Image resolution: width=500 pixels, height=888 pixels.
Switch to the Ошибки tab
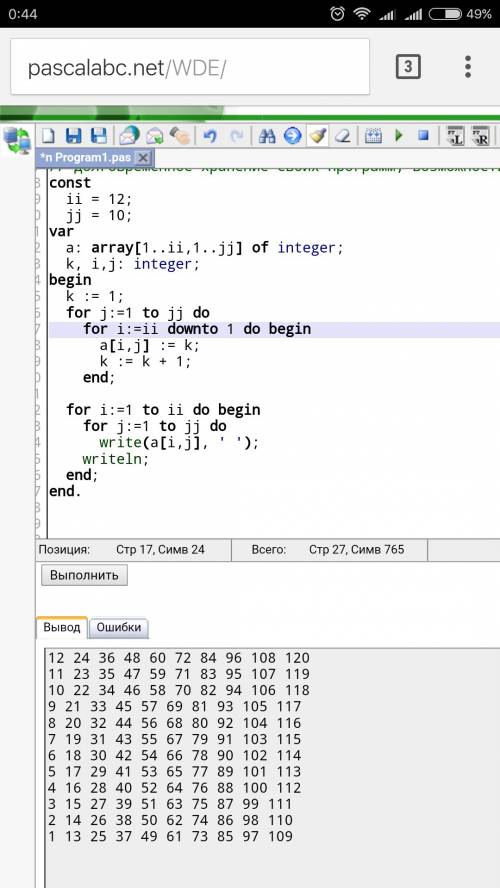[118, 627]
